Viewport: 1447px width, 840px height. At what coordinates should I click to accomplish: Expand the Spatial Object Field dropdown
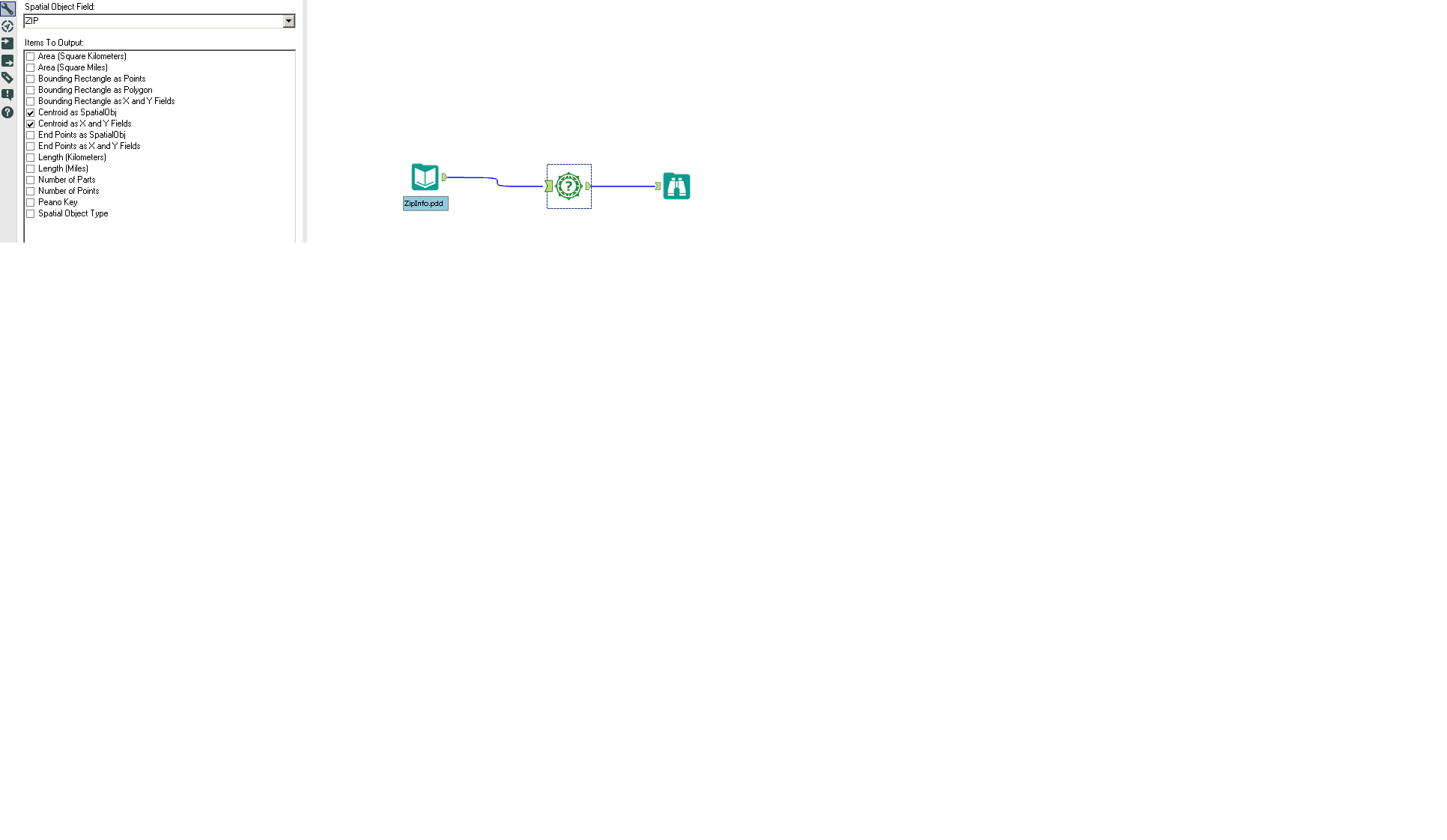point(289,21)
